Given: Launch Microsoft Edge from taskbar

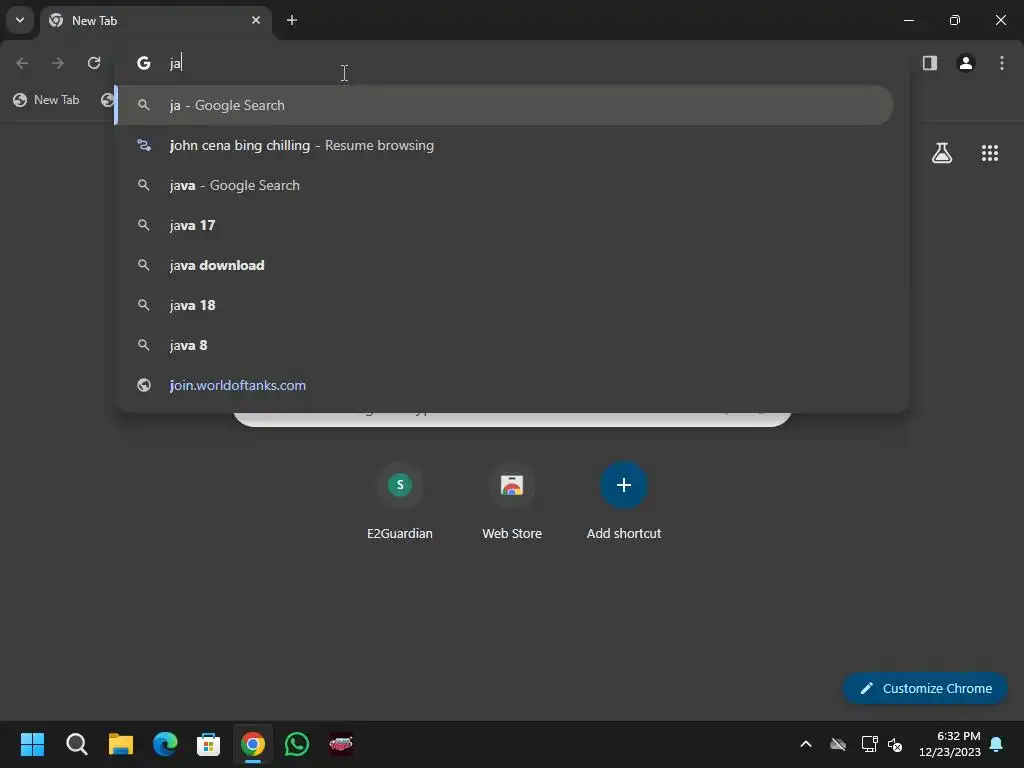Looking at the screenshot, I should pyautogui.click(x=165, y=744).
